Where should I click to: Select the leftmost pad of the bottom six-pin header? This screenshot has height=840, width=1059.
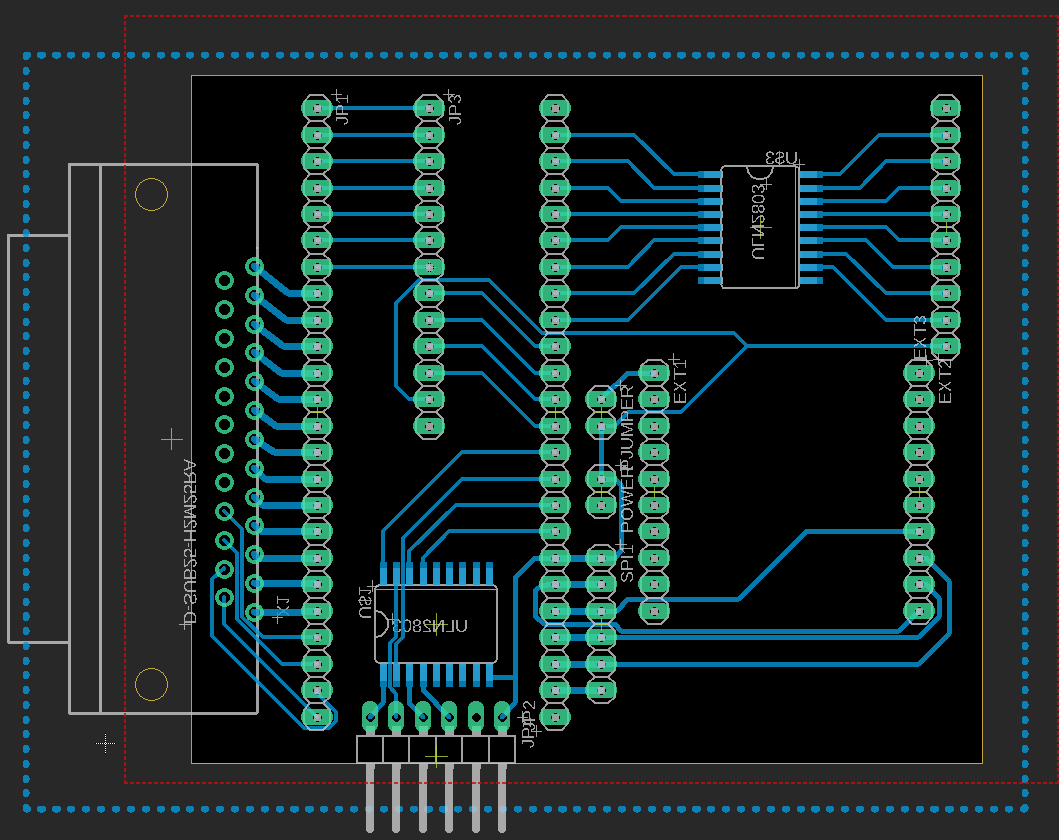coord(370,716)
